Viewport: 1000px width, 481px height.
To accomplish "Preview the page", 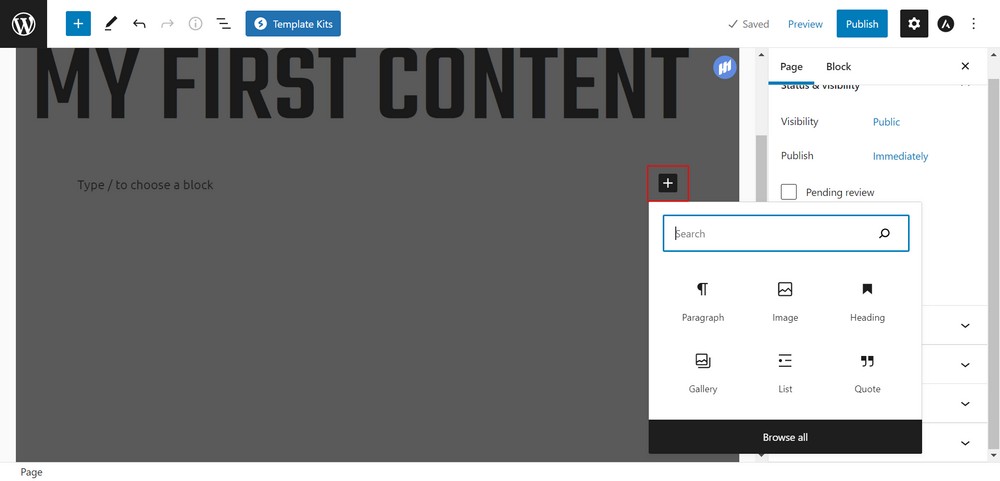I will tap(805, 24).
